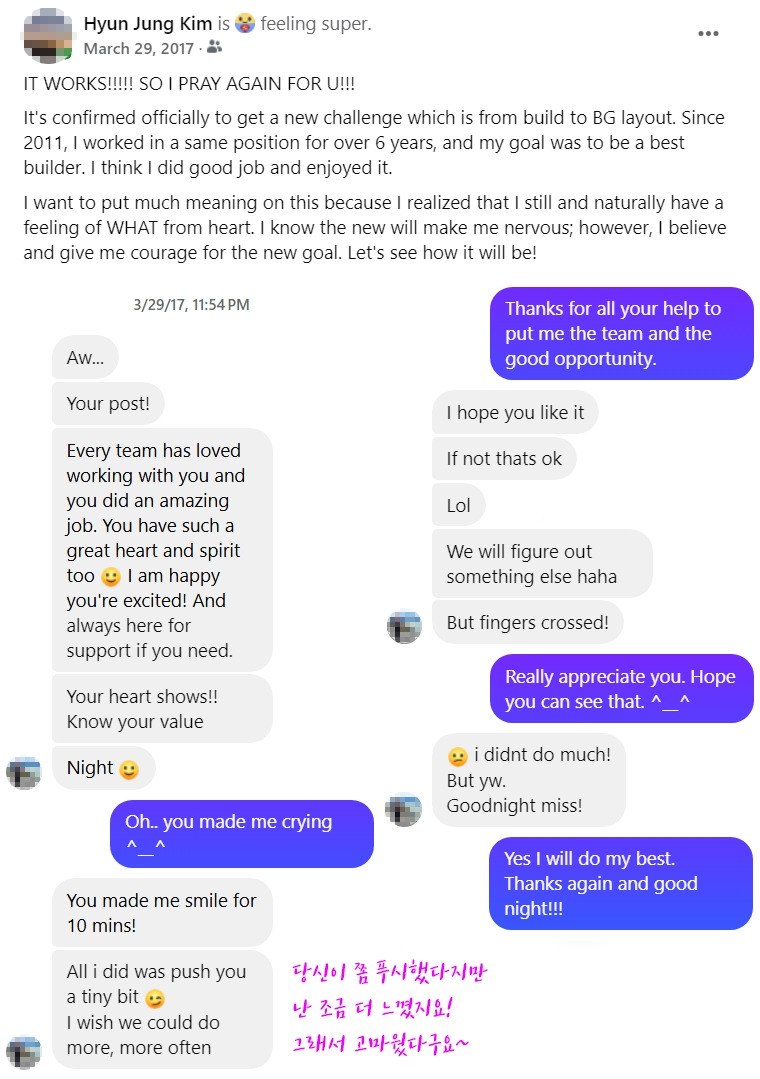Click the 3/29/17, 11:54 PM chat timestamp
This screenshot has height=1079, width=760.
(x=191, y=305)
